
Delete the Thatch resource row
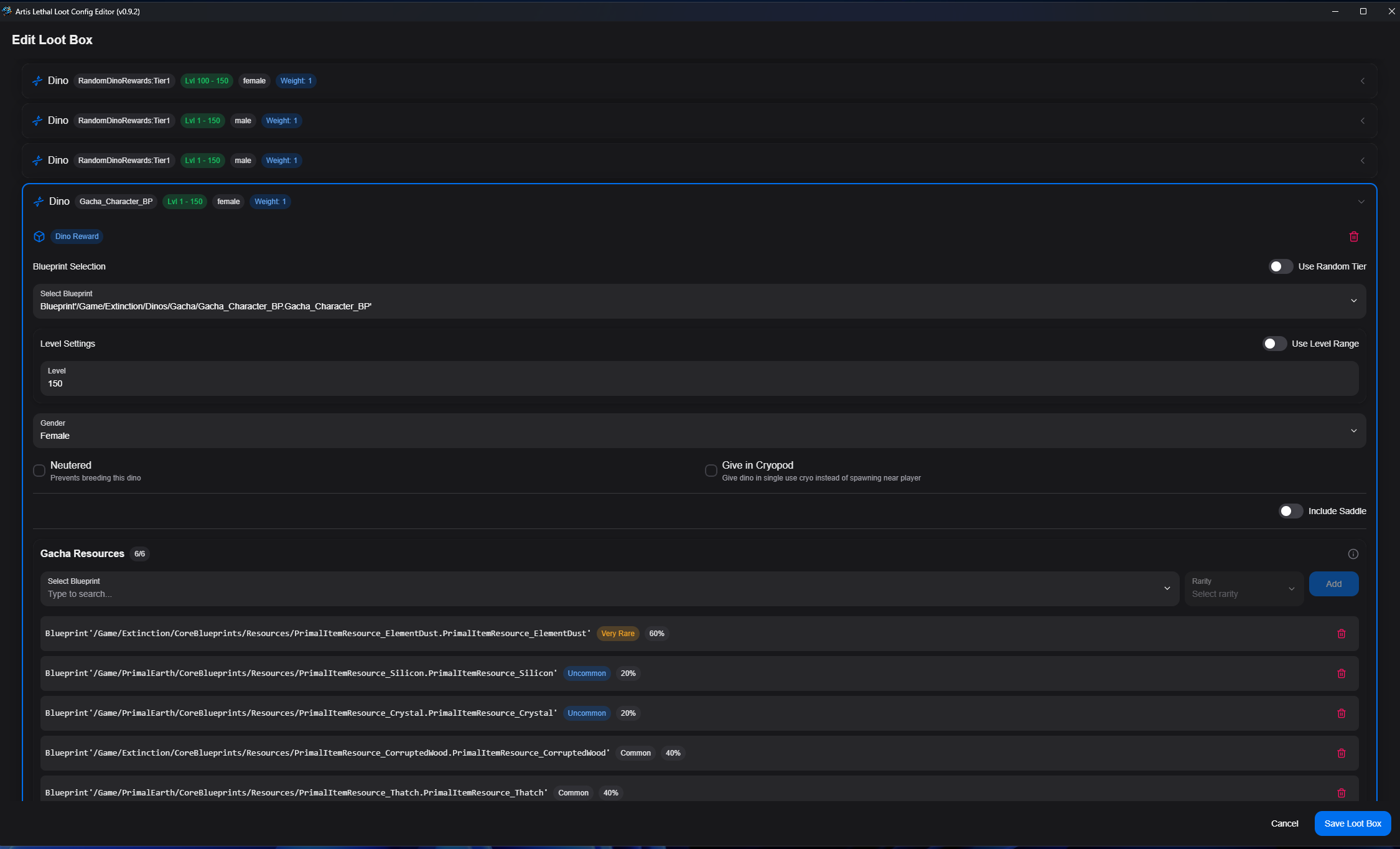coord(1342,793)
